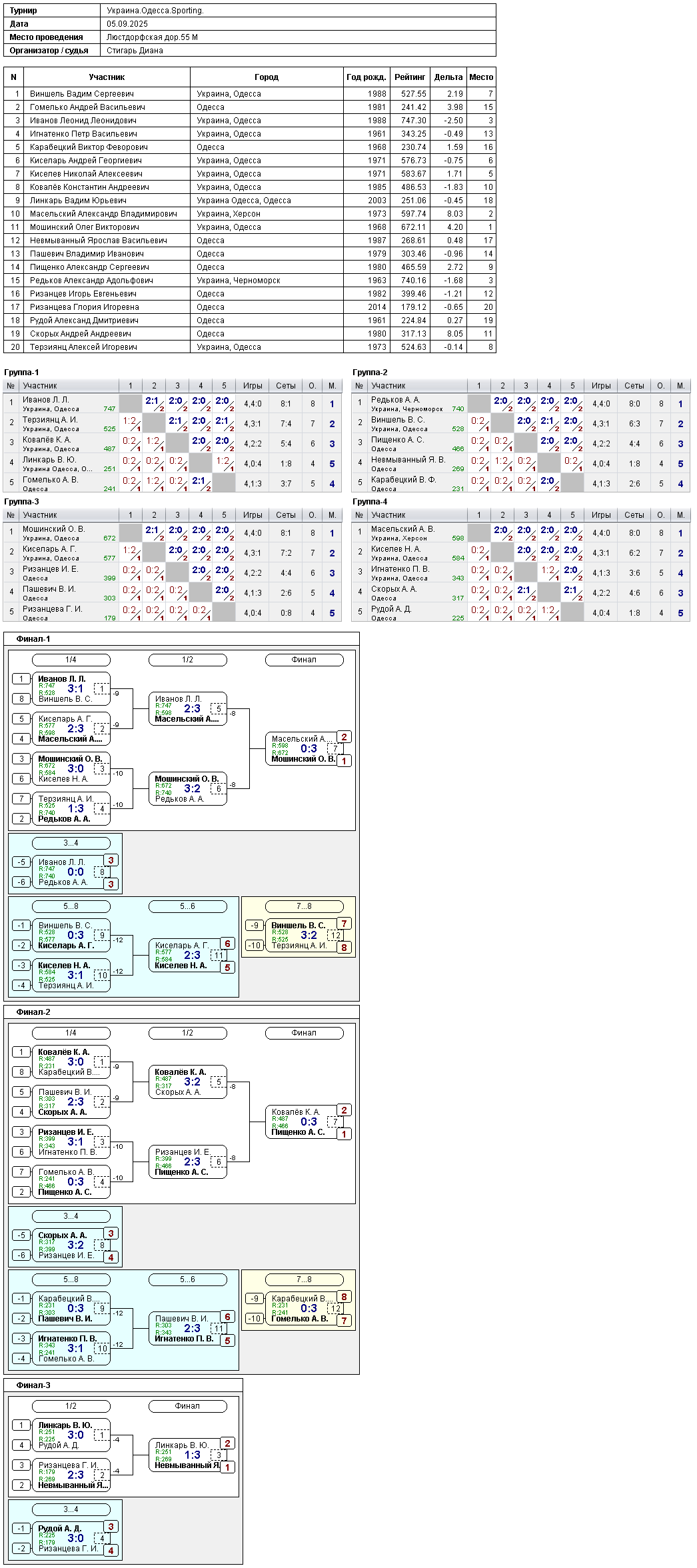Select participant Мошинский Олег Викторович row
Image resolution: width=697 pixels, height=1568 pixels.
coord(250,227)
